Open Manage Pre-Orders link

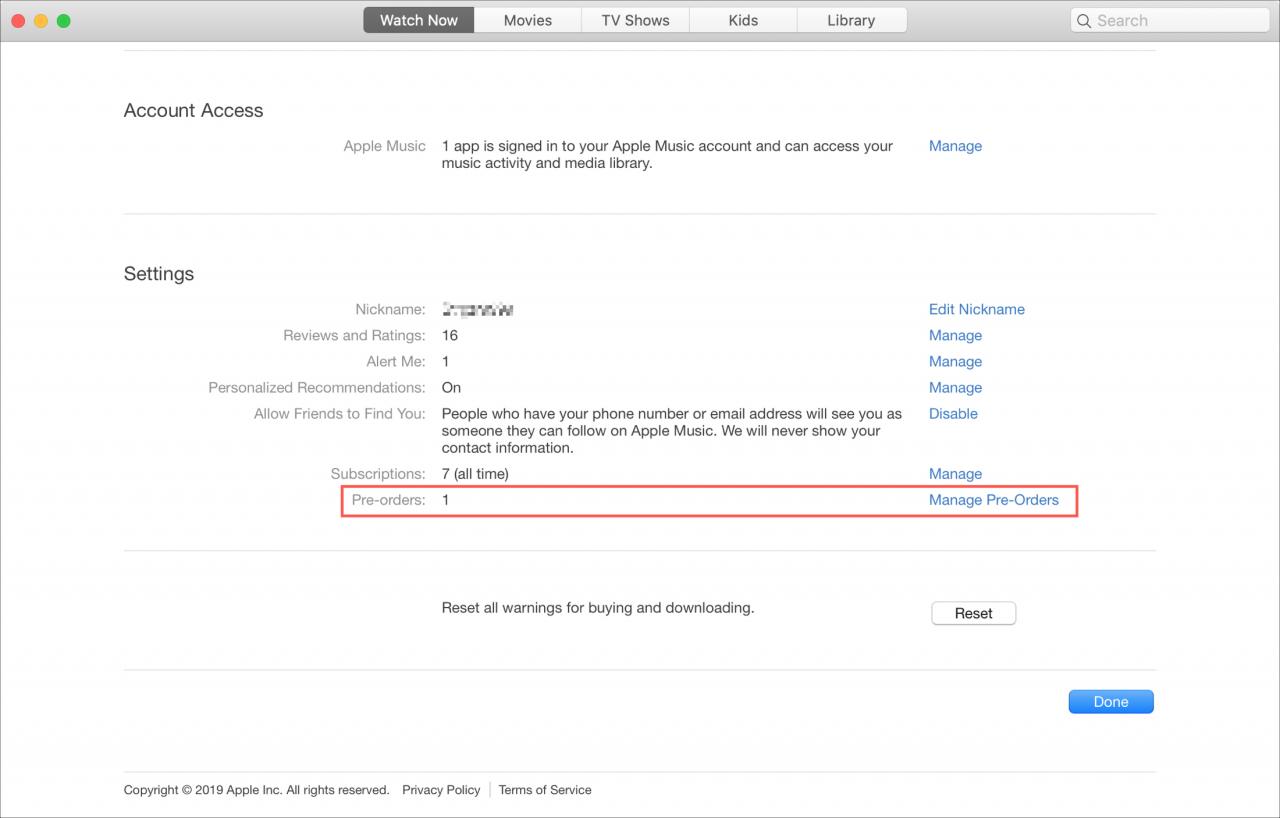[994, 500]
